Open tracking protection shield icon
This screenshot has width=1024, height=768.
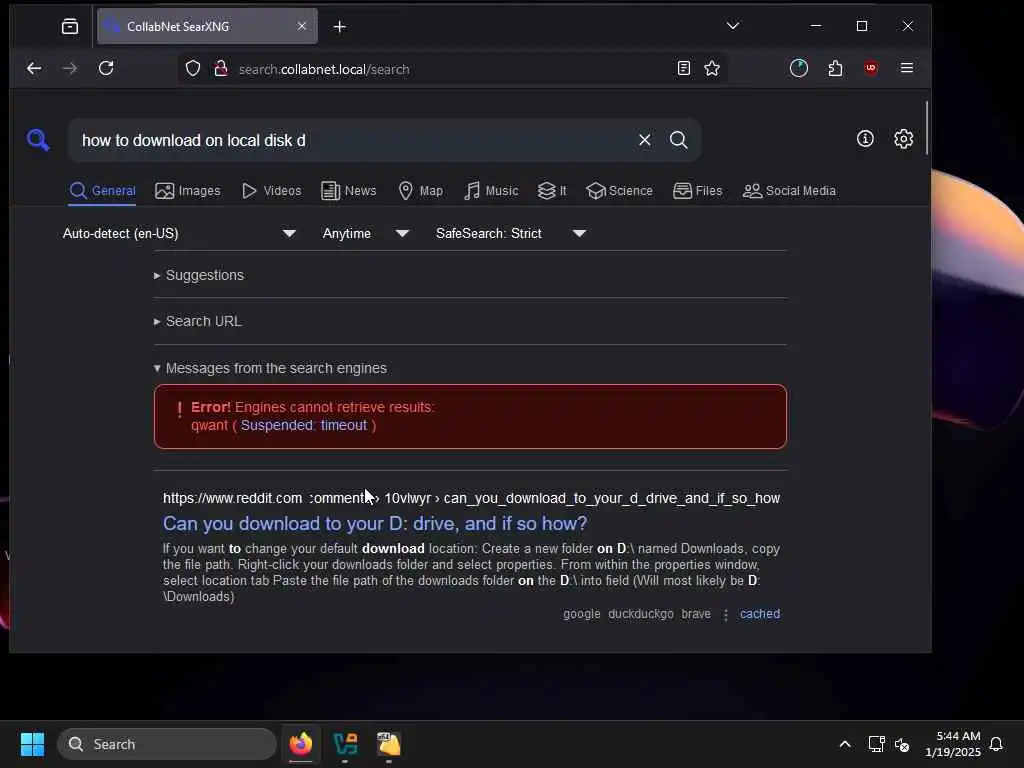[x=193, y=69]
